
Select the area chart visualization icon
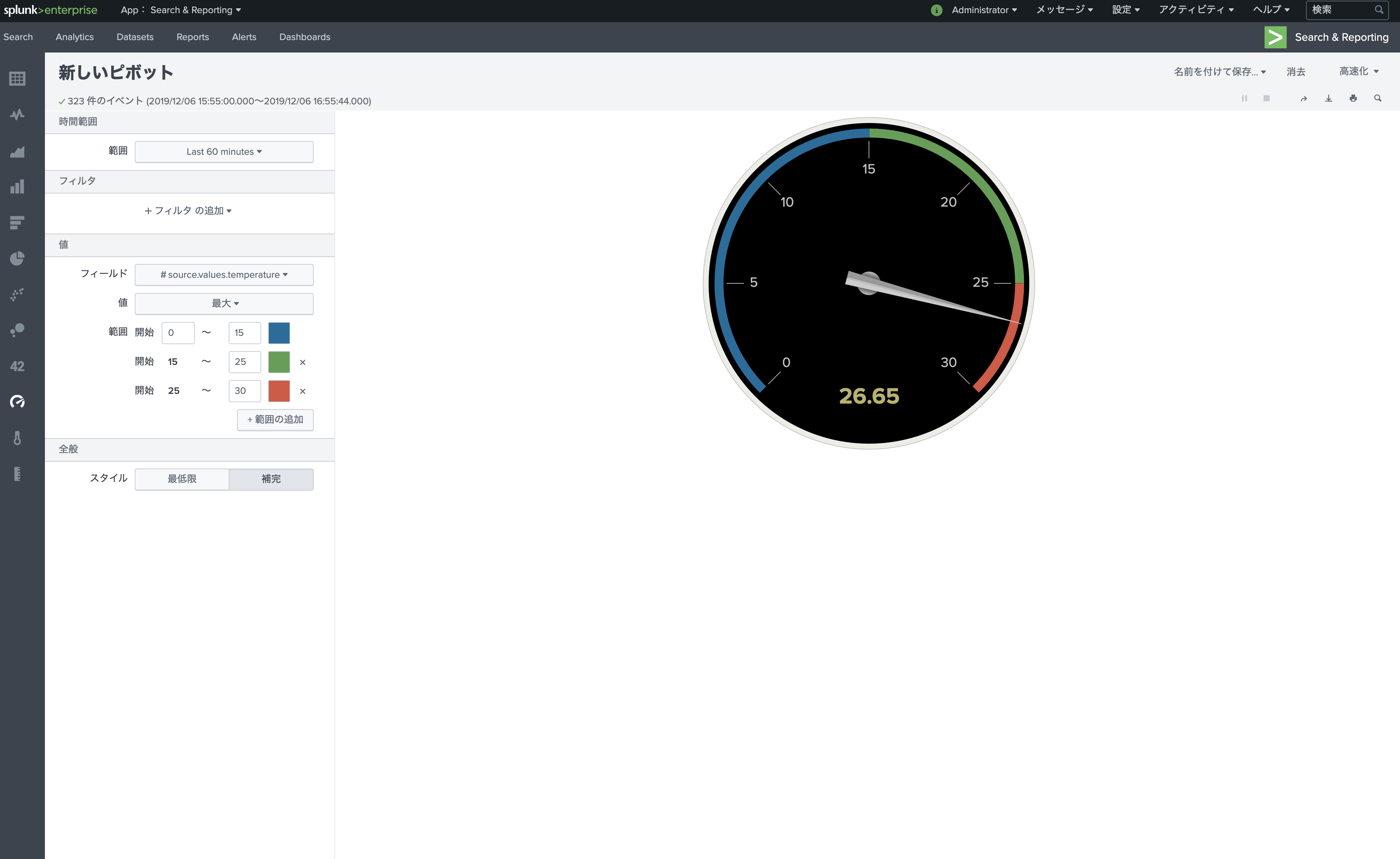coord(17,151)
